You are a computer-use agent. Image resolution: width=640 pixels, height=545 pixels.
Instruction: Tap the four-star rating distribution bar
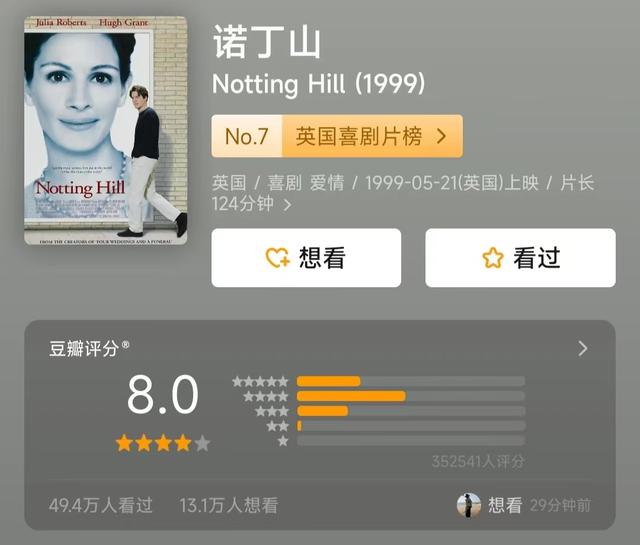click(x=411, y=396)
